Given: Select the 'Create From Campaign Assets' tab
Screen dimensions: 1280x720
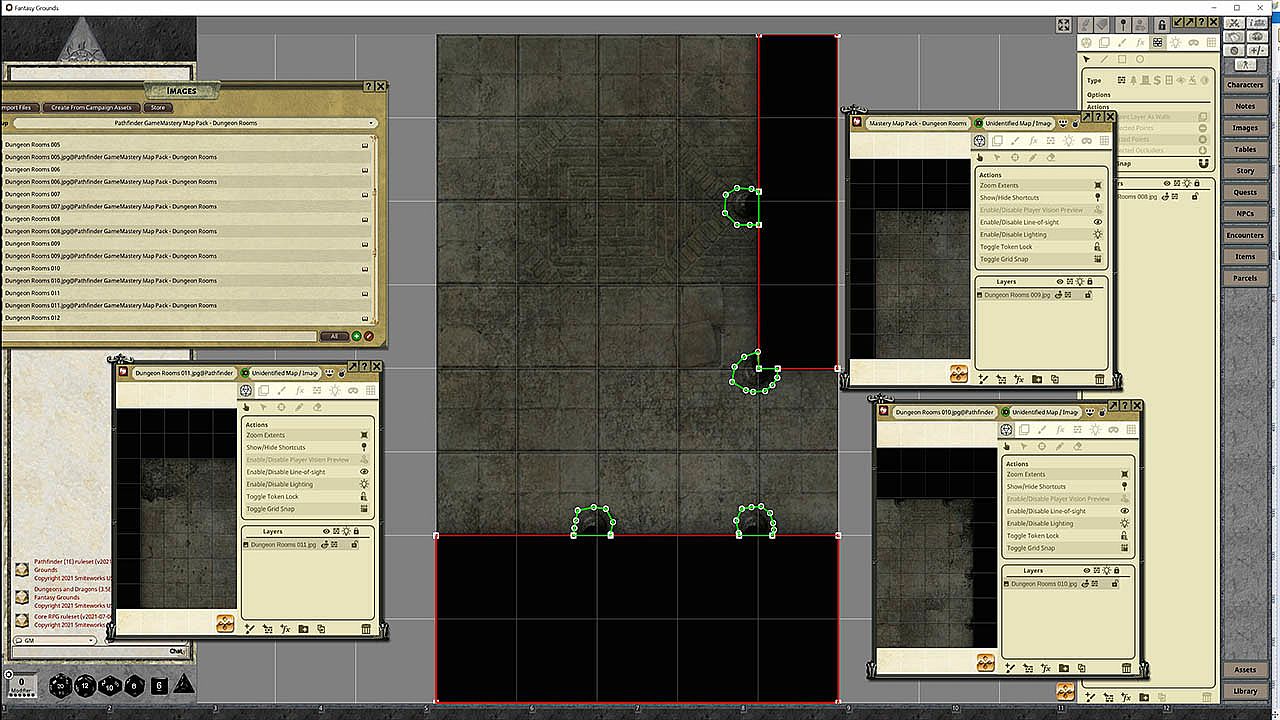Looking at the screenshot, I should coord(92,107).
